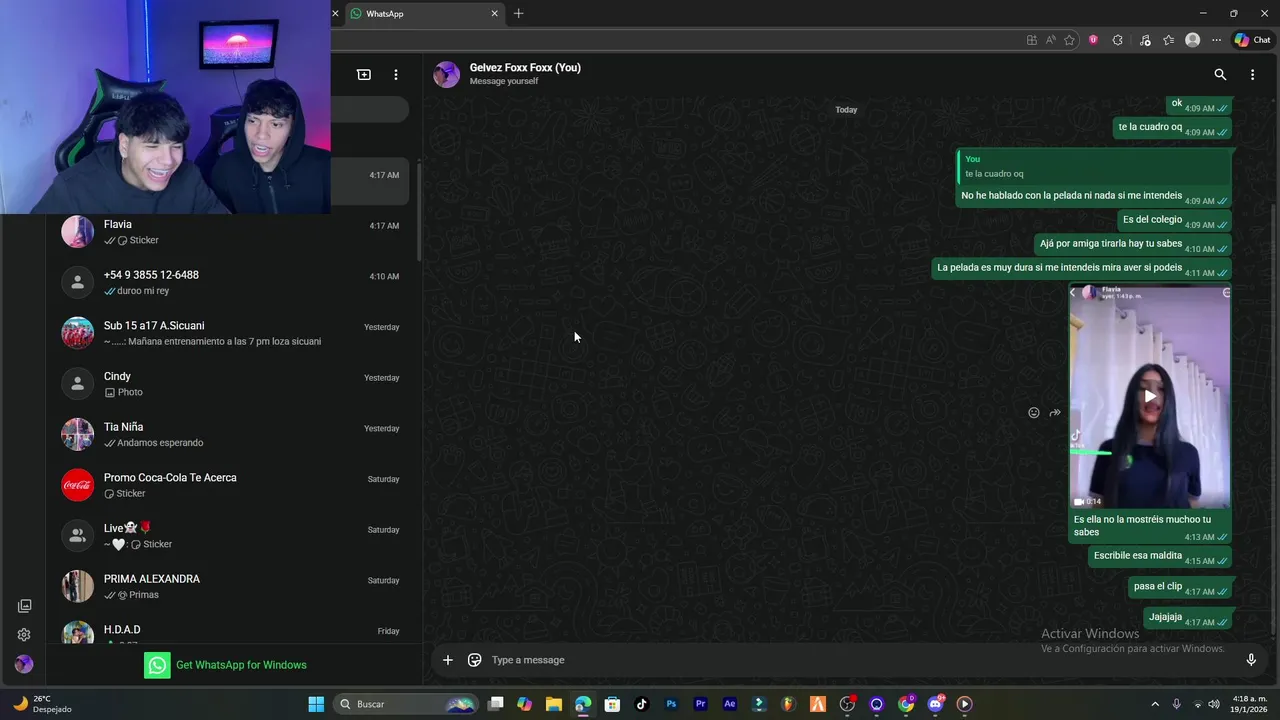
Task: Open browser settings and more menu
Action: [1216, 40]
